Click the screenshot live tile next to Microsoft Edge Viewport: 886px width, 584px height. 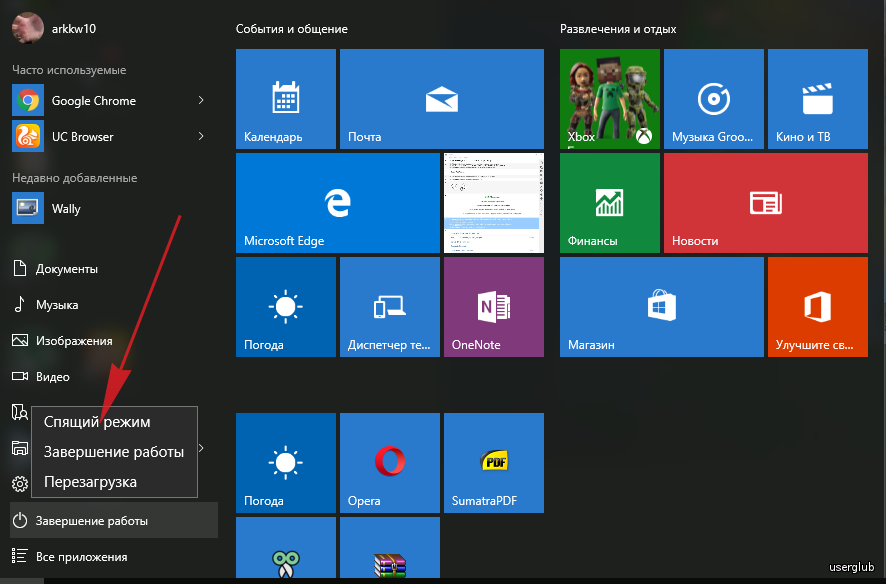(x=494, y=203)
